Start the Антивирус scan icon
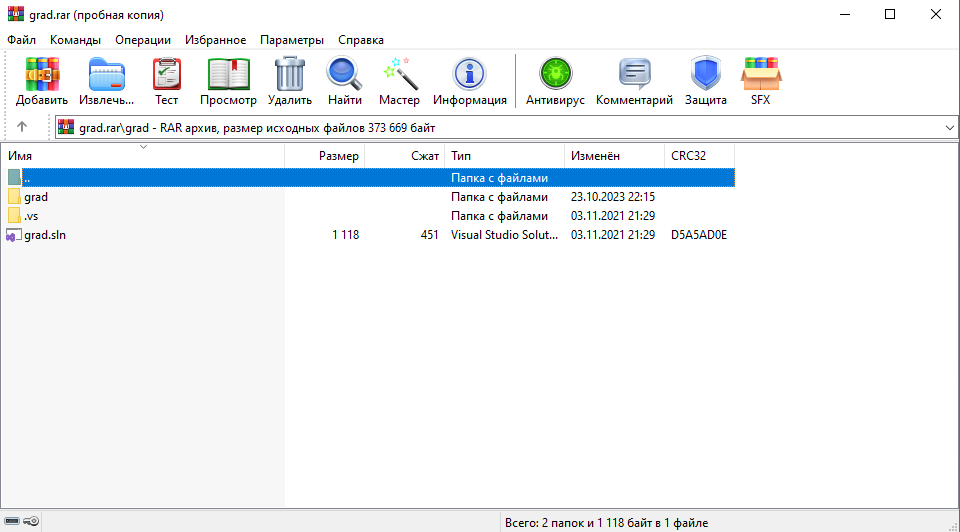960x532 pixels. point(555,75)
